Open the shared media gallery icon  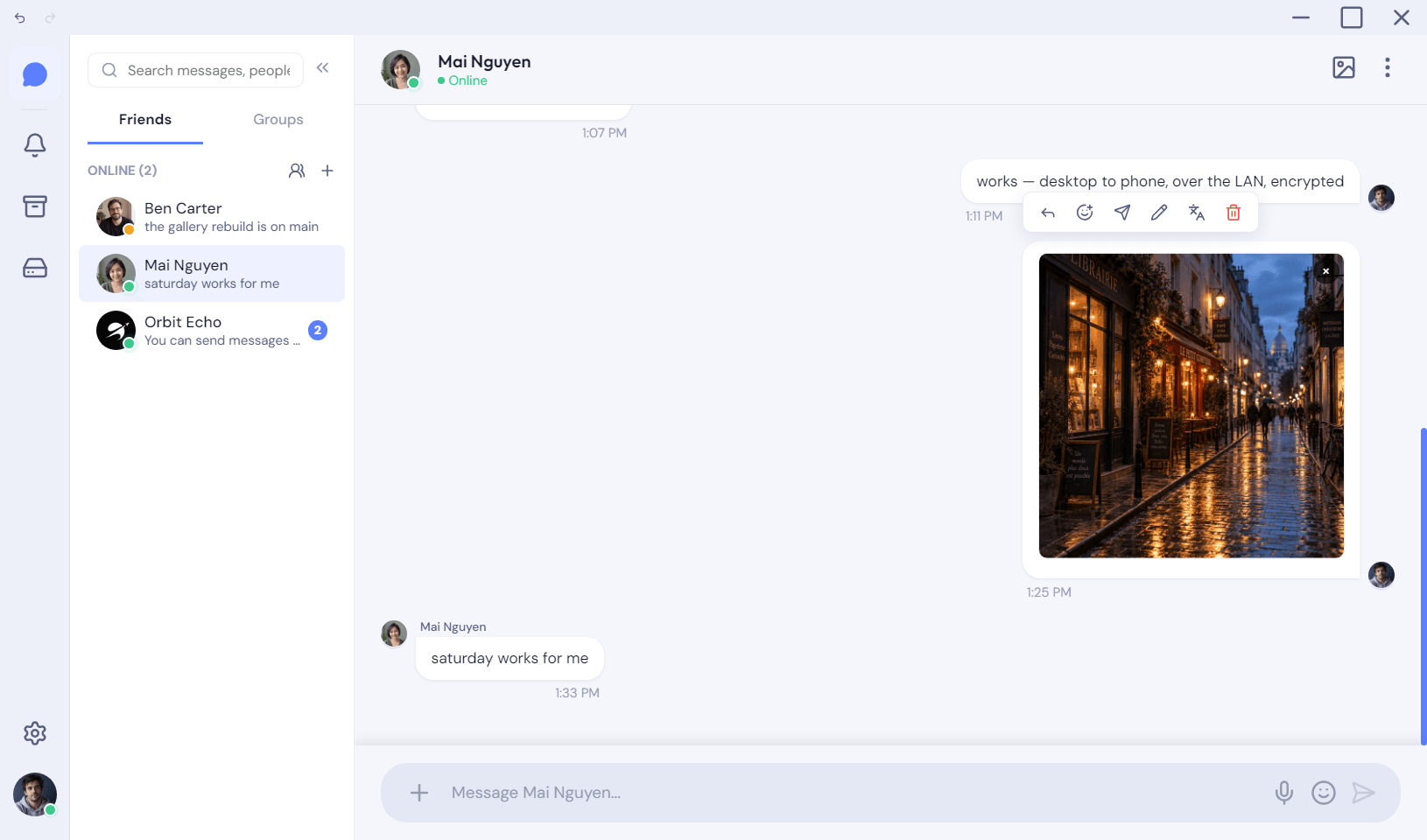1344,67
